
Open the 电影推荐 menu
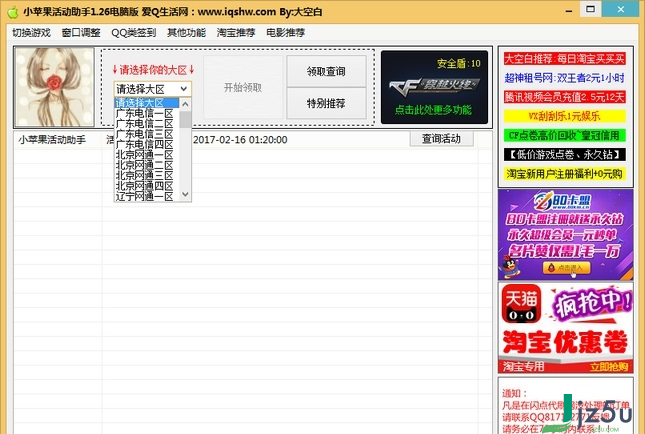click(x=285, y=32)
